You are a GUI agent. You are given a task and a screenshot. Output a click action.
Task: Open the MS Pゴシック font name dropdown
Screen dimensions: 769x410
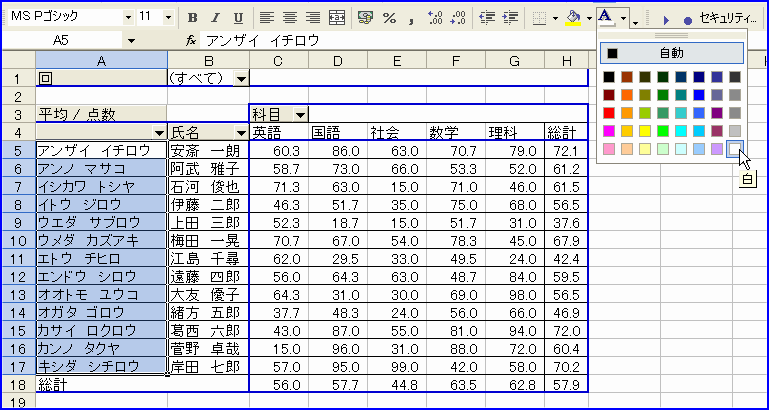click(x=129, y=18)
